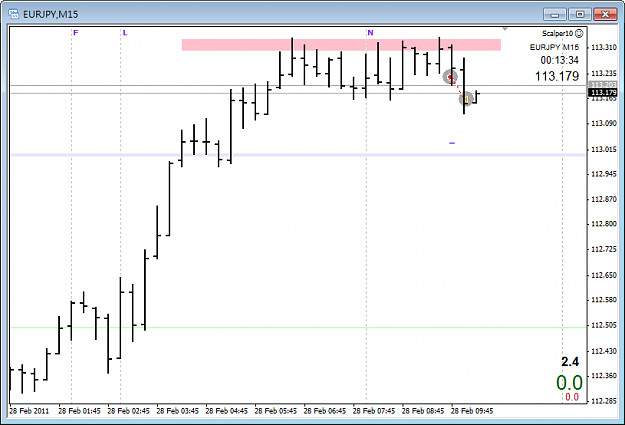Click the Scalper10 smiley face icon
This screenshot has height=425, width=625.
579,33
